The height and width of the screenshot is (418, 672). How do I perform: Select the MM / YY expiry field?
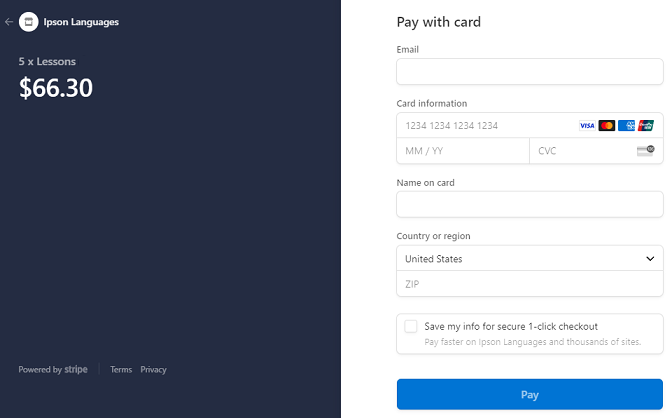click(463, 151)
